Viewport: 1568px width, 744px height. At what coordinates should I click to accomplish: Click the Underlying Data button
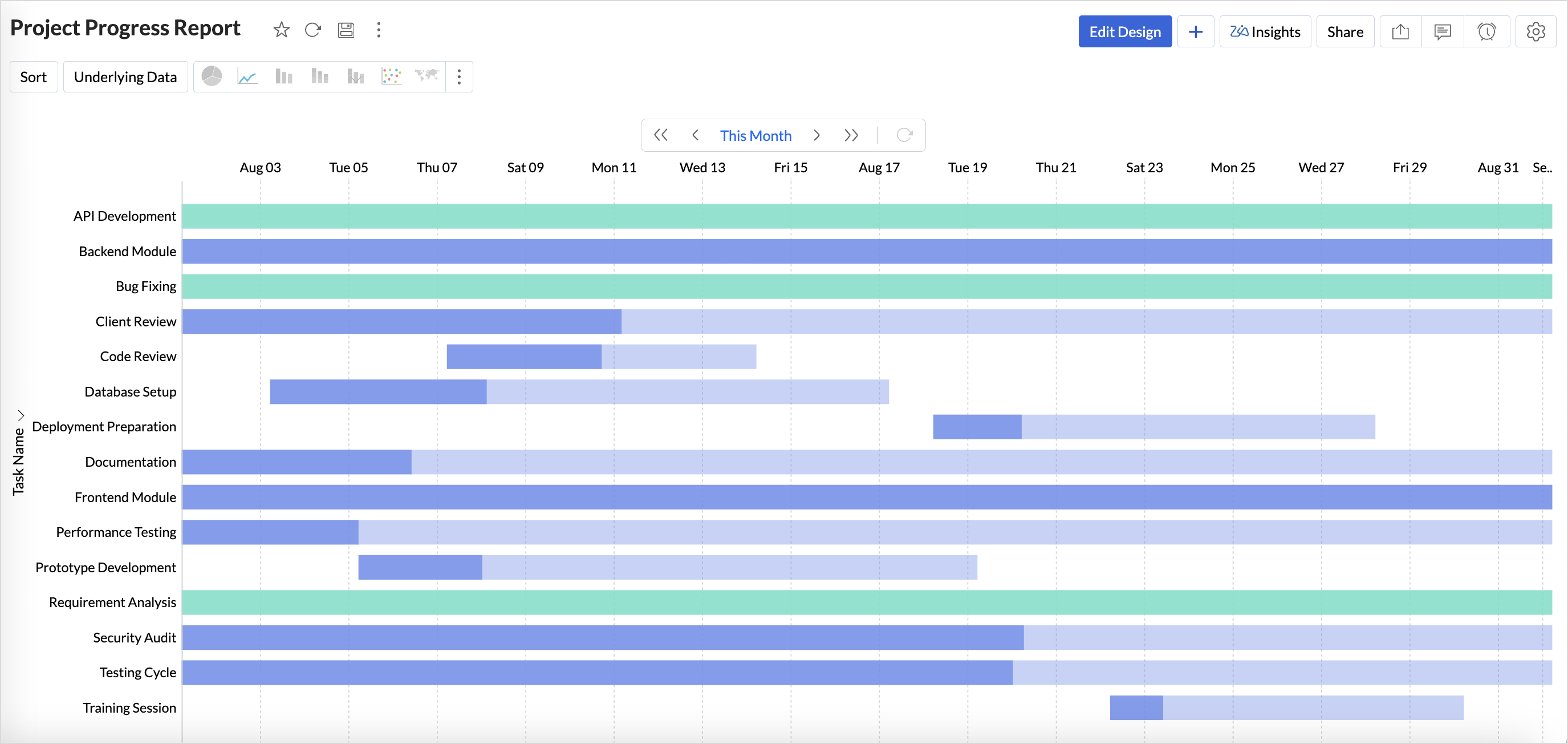click(125, 77)
